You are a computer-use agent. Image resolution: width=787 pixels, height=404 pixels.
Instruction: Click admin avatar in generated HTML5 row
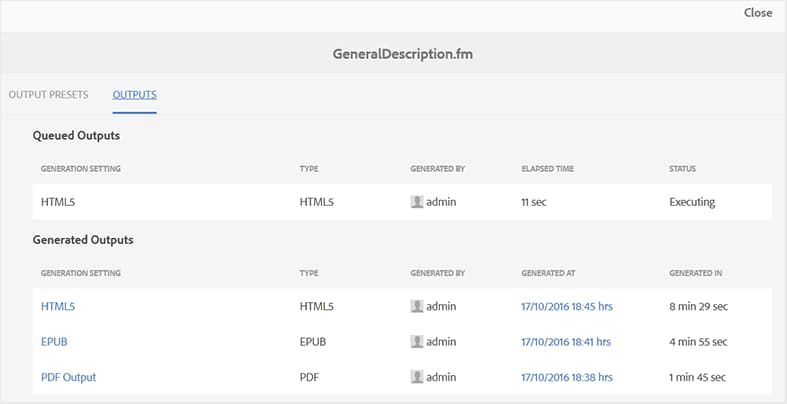pyautogui.click(x=417, y=306)
